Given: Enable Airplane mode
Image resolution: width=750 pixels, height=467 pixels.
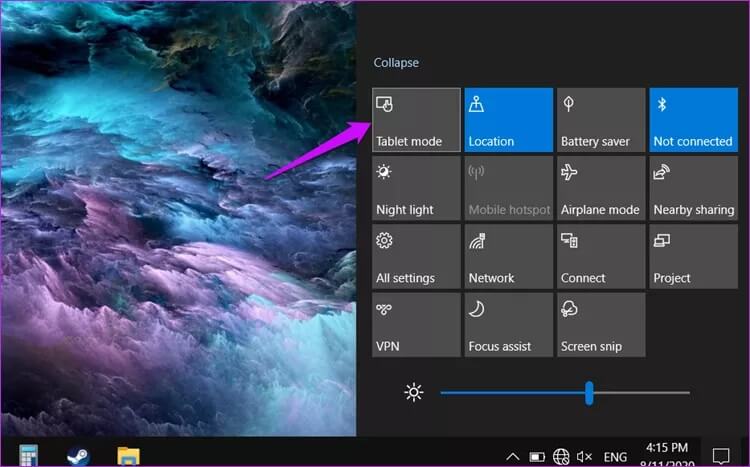Looking at the screenshot, I should [x=601, y=189].
